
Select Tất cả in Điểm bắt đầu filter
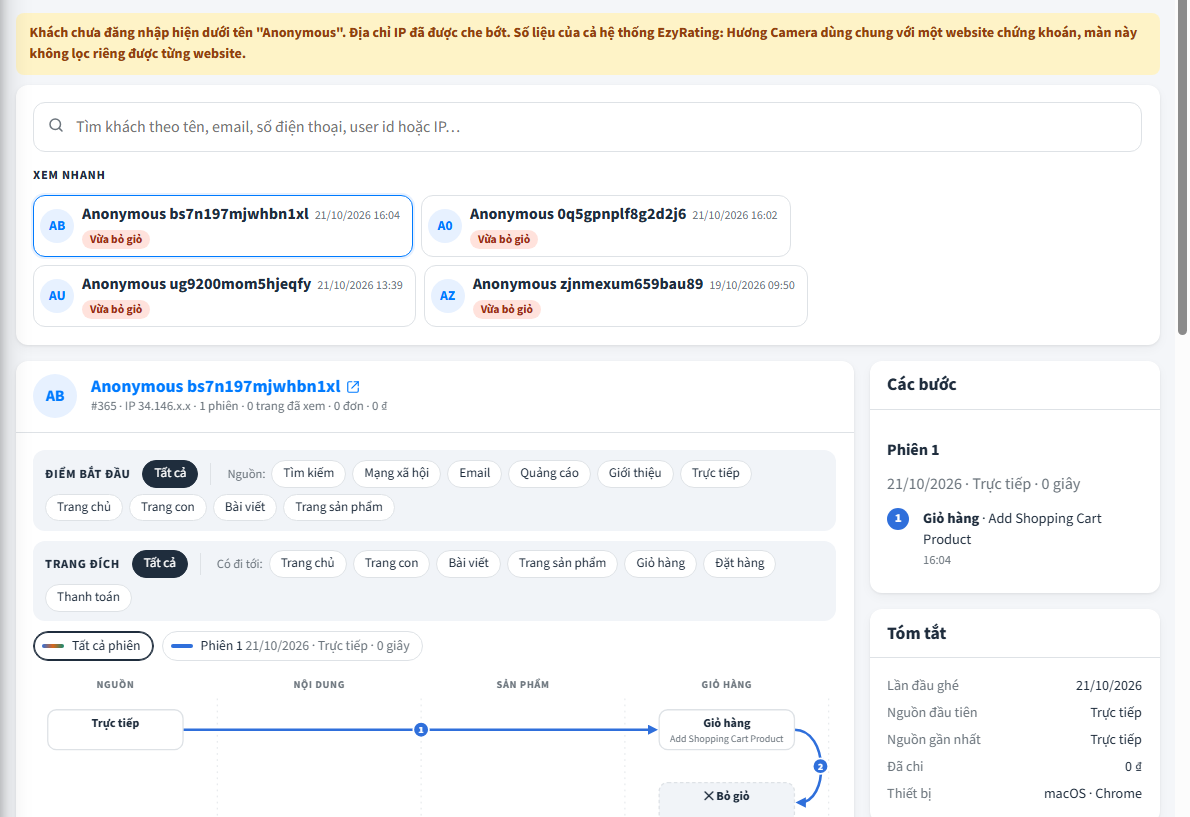coord(170,473)
